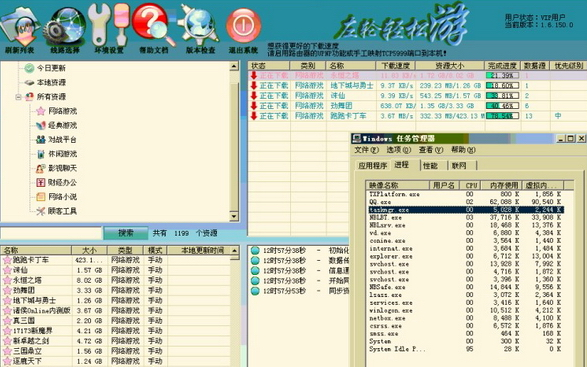Click the 经典游戏 category icon
587x367 pixels.
[x=41, y=125]
